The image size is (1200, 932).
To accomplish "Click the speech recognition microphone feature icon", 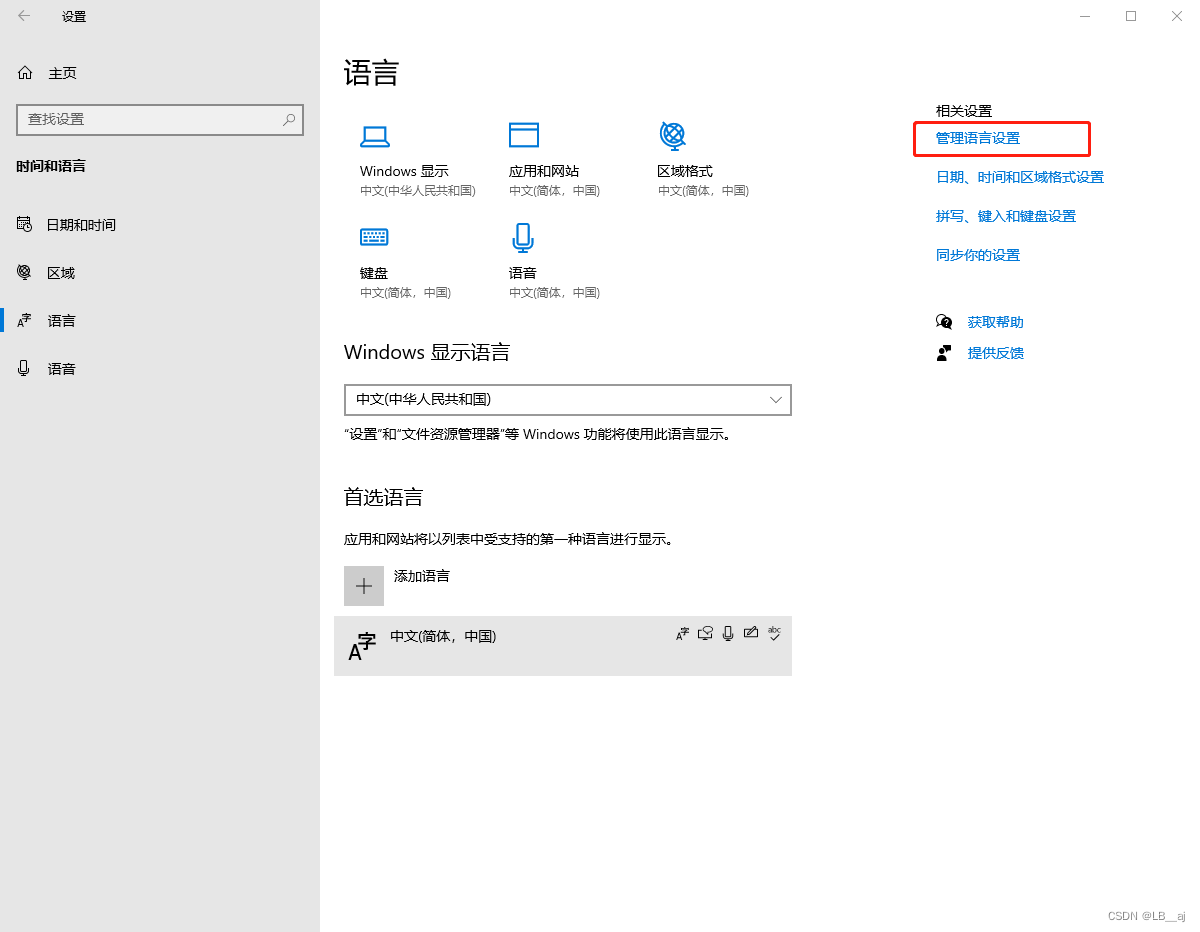I will click(728, 633).
